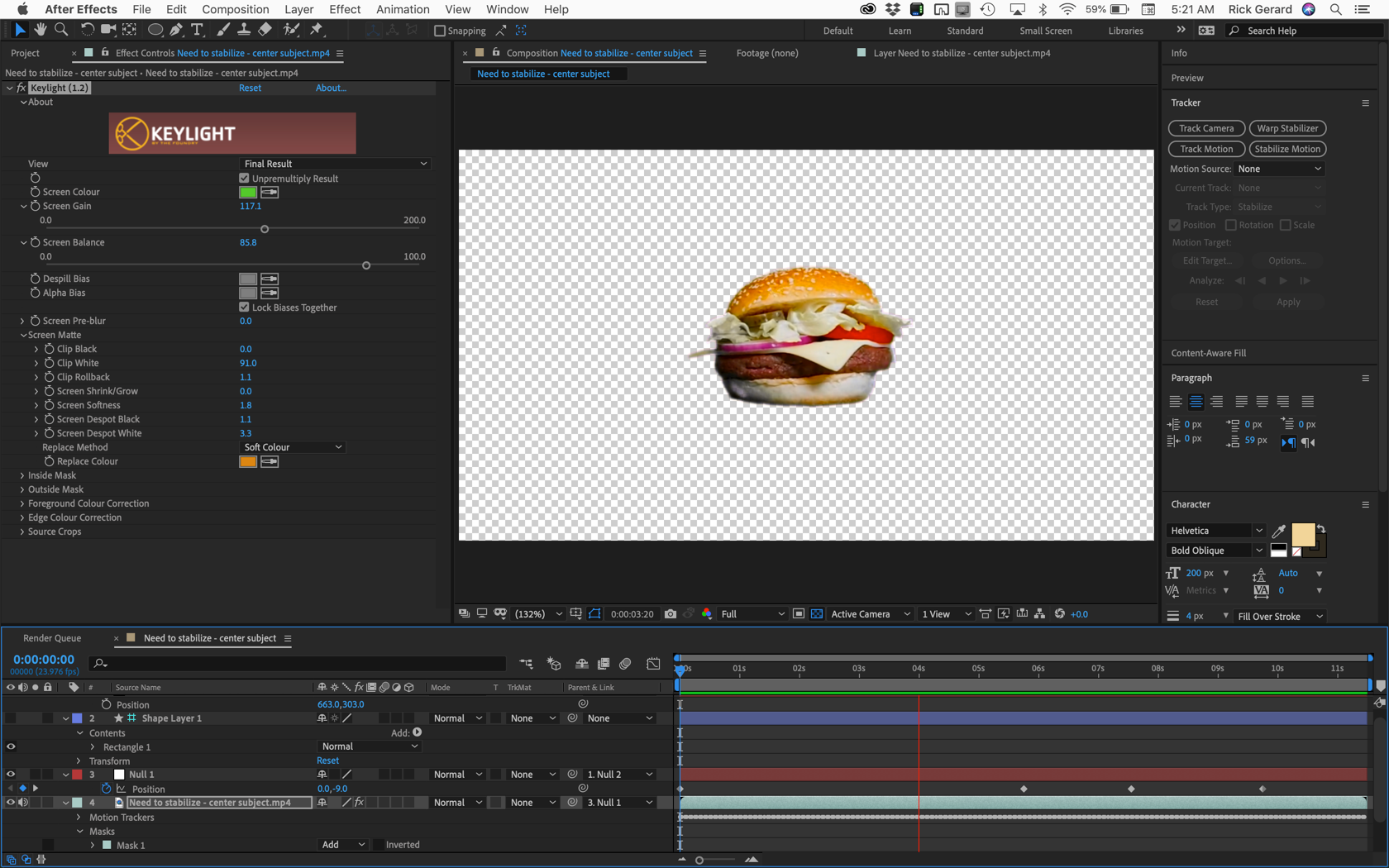The width and height of the screenshot is (1389, 868).
Task: Click the orange Replace Colour swatch
Action: point(247,461)
